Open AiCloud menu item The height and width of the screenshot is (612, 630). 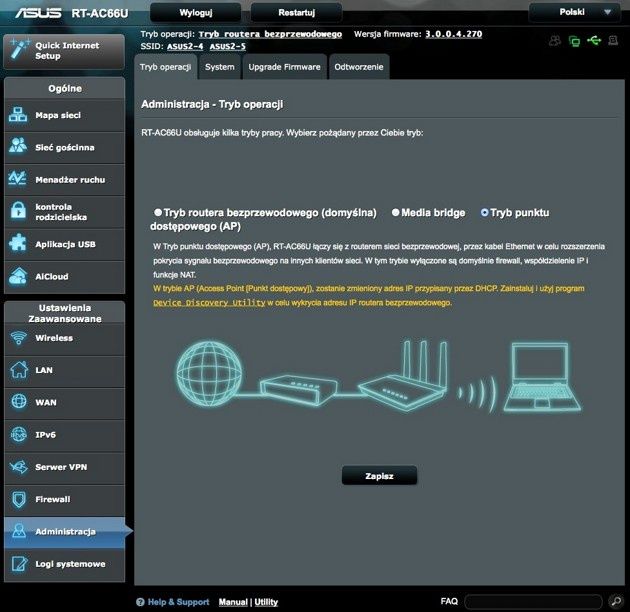(64, 276)
